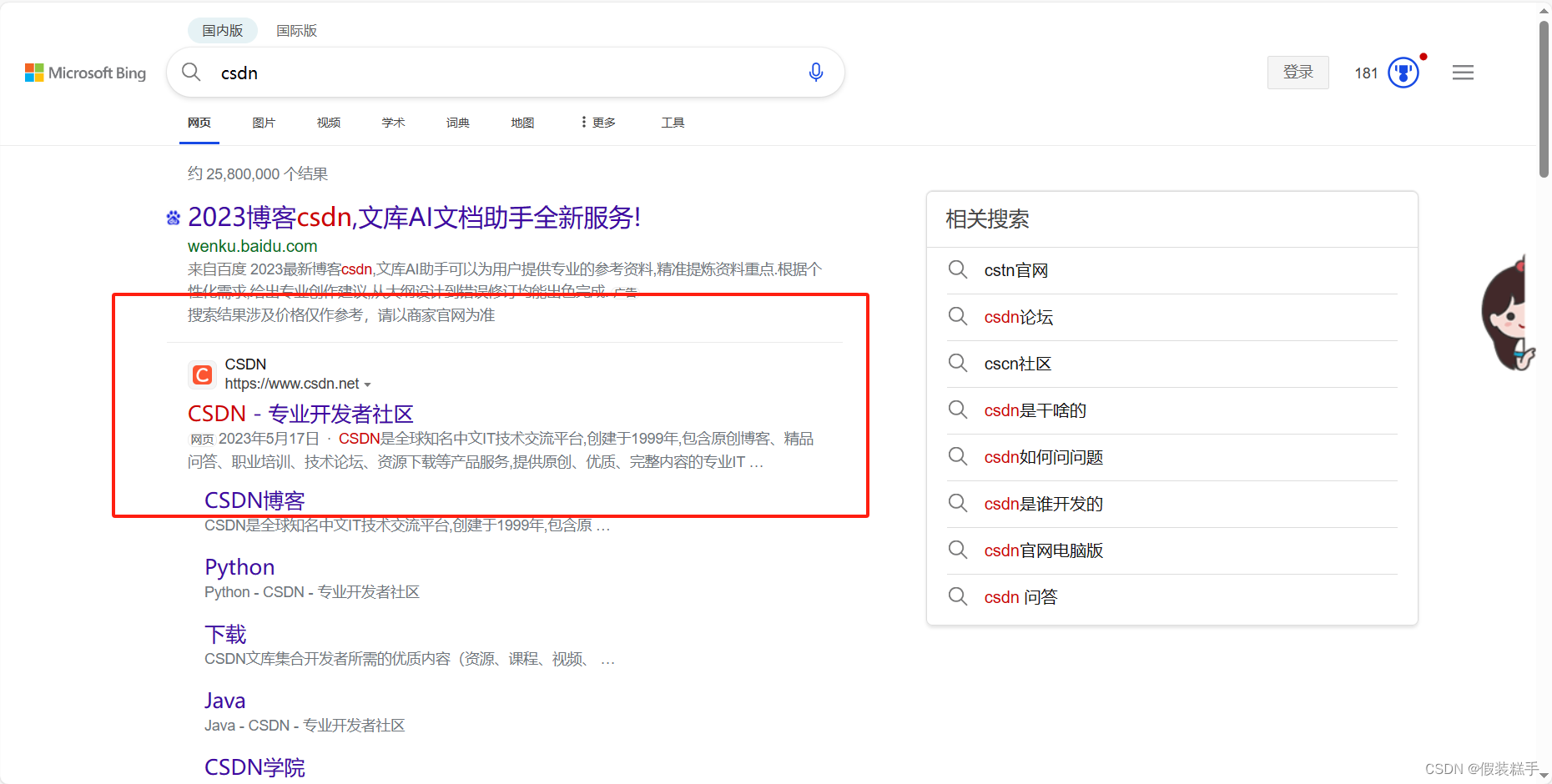Open the CSDN学院 sublink
Screen dimensions: 1552x784
click(x=254, y=767)
